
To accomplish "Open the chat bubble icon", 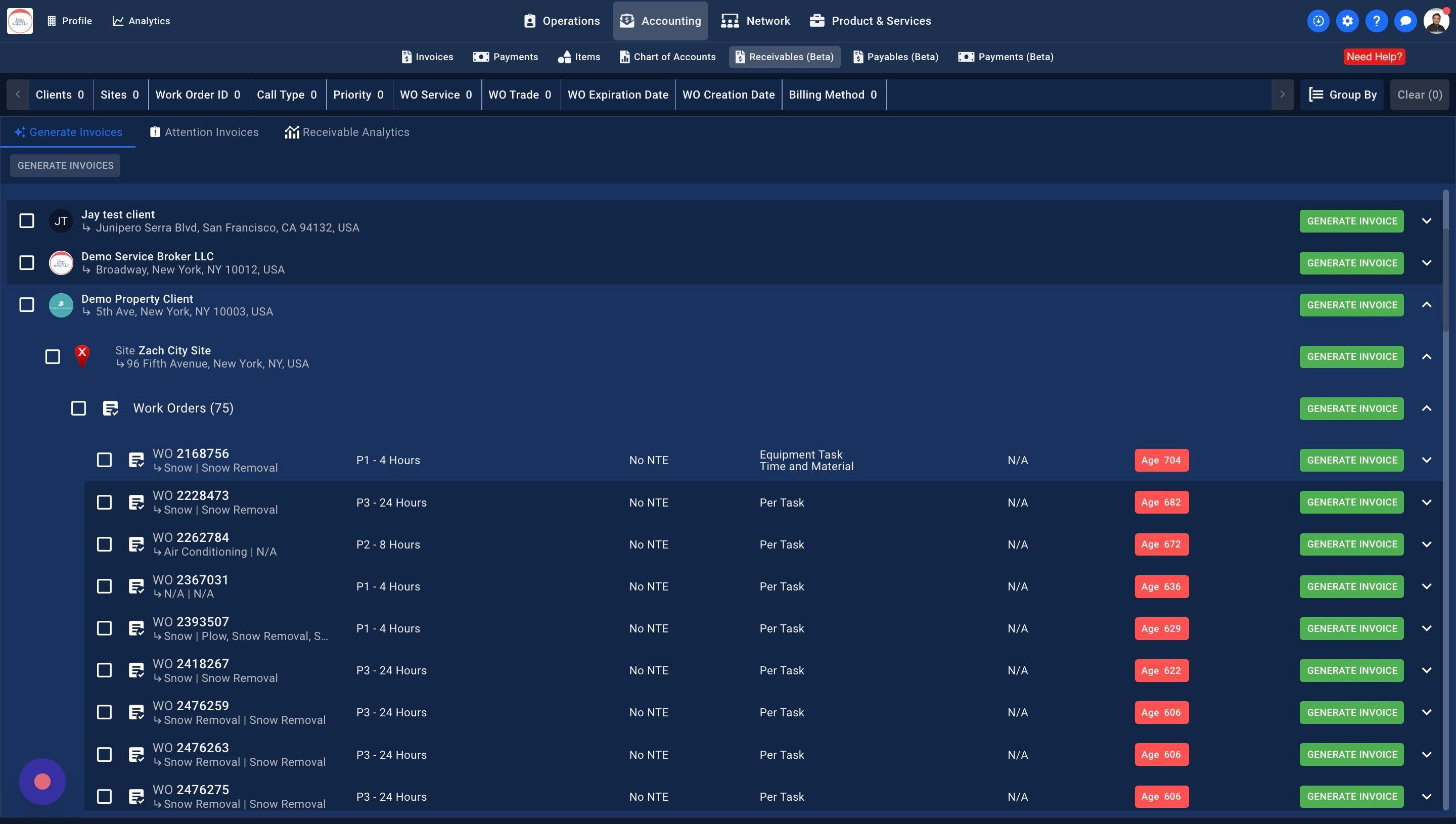I will [x=1405, y=21].
